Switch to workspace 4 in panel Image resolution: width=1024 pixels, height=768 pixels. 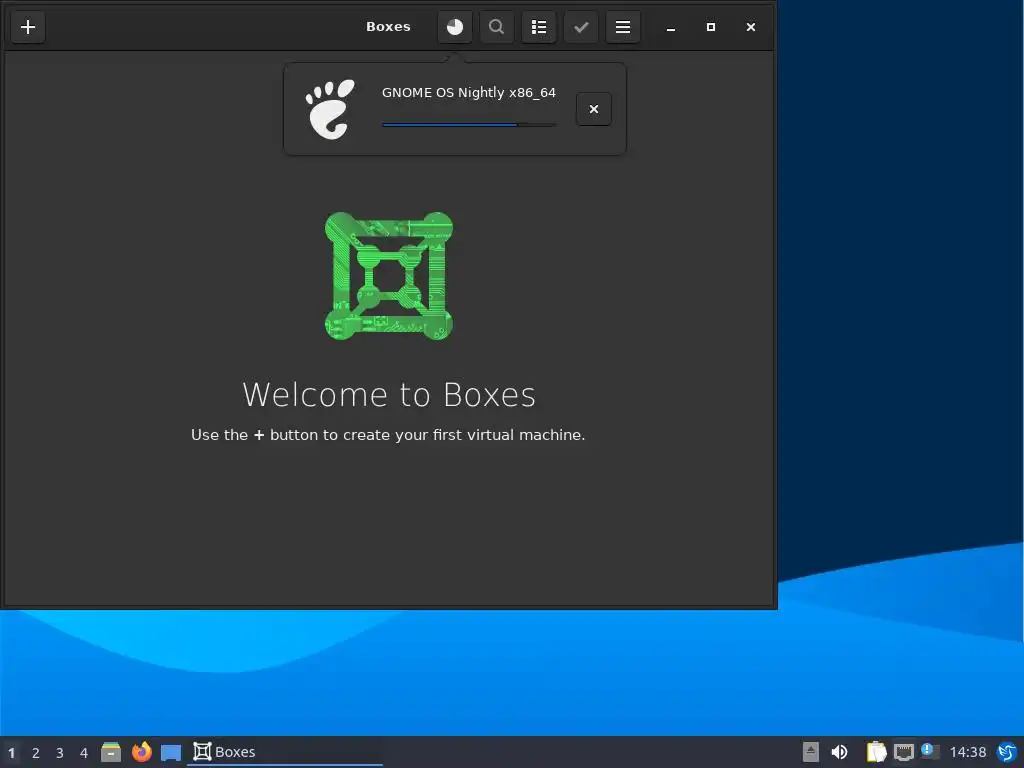(x=84, y=752)
